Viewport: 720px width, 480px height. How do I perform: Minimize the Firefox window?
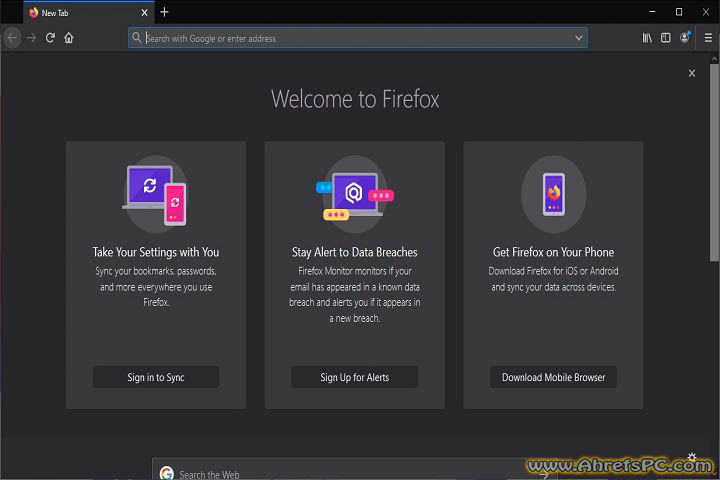pyautogui.click(x=652, y=12)
